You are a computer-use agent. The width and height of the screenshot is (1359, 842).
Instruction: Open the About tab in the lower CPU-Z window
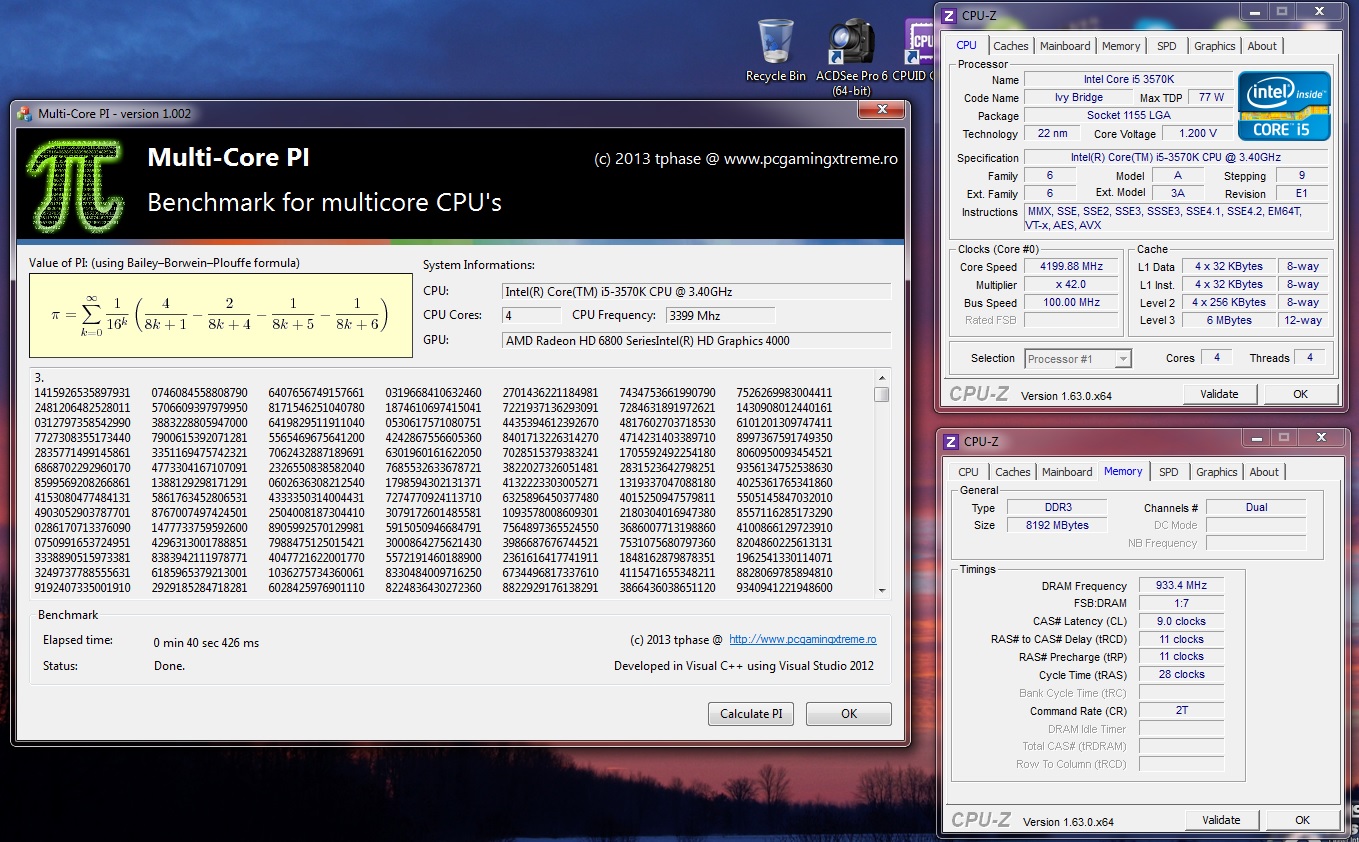1264,472
